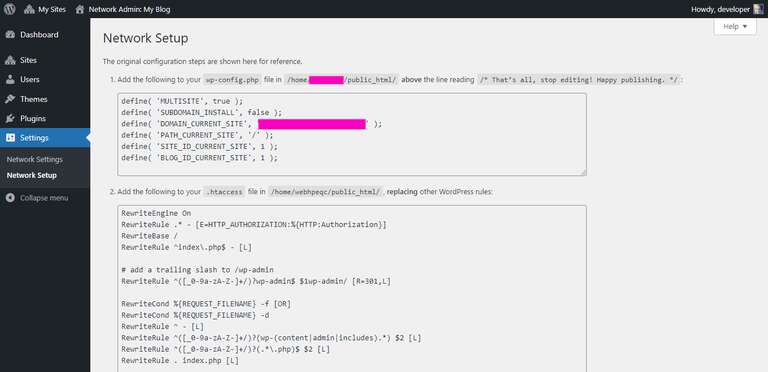Image resolution: width=768 pixels, height=372 pixels.
Task: Click the line define( 'PATH_CURRENT_SITE', '/' );
Action: 197,135
